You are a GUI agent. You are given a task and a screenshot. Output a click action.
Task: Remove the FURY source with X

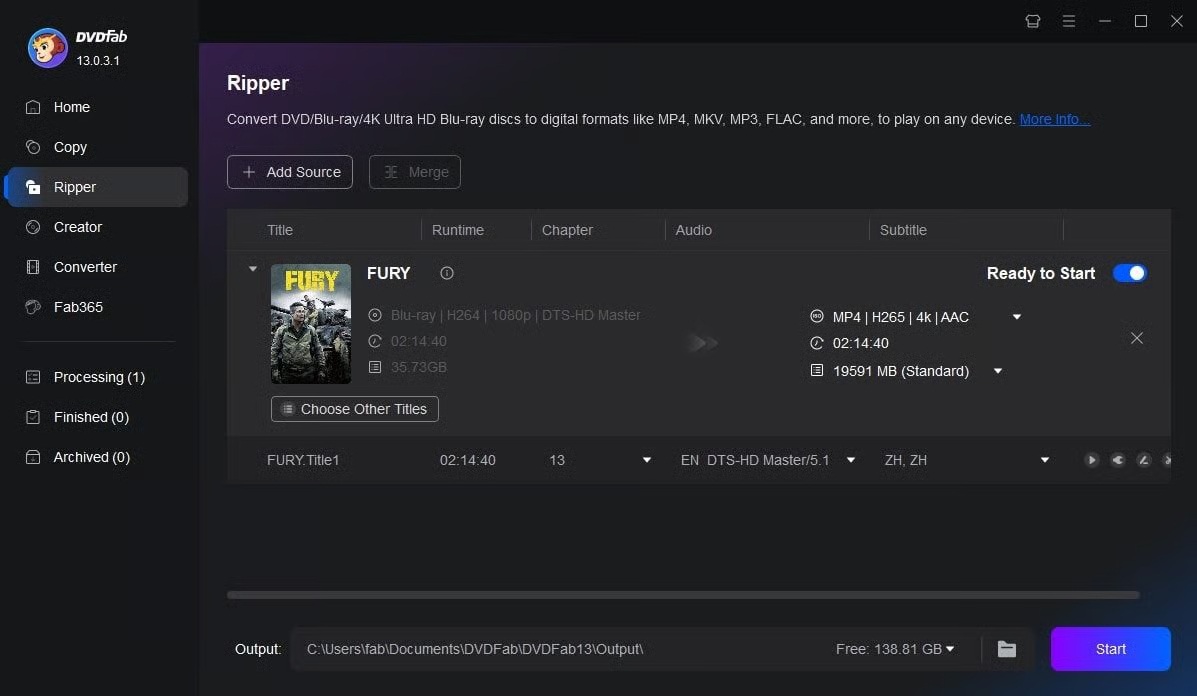point(1137,338)
